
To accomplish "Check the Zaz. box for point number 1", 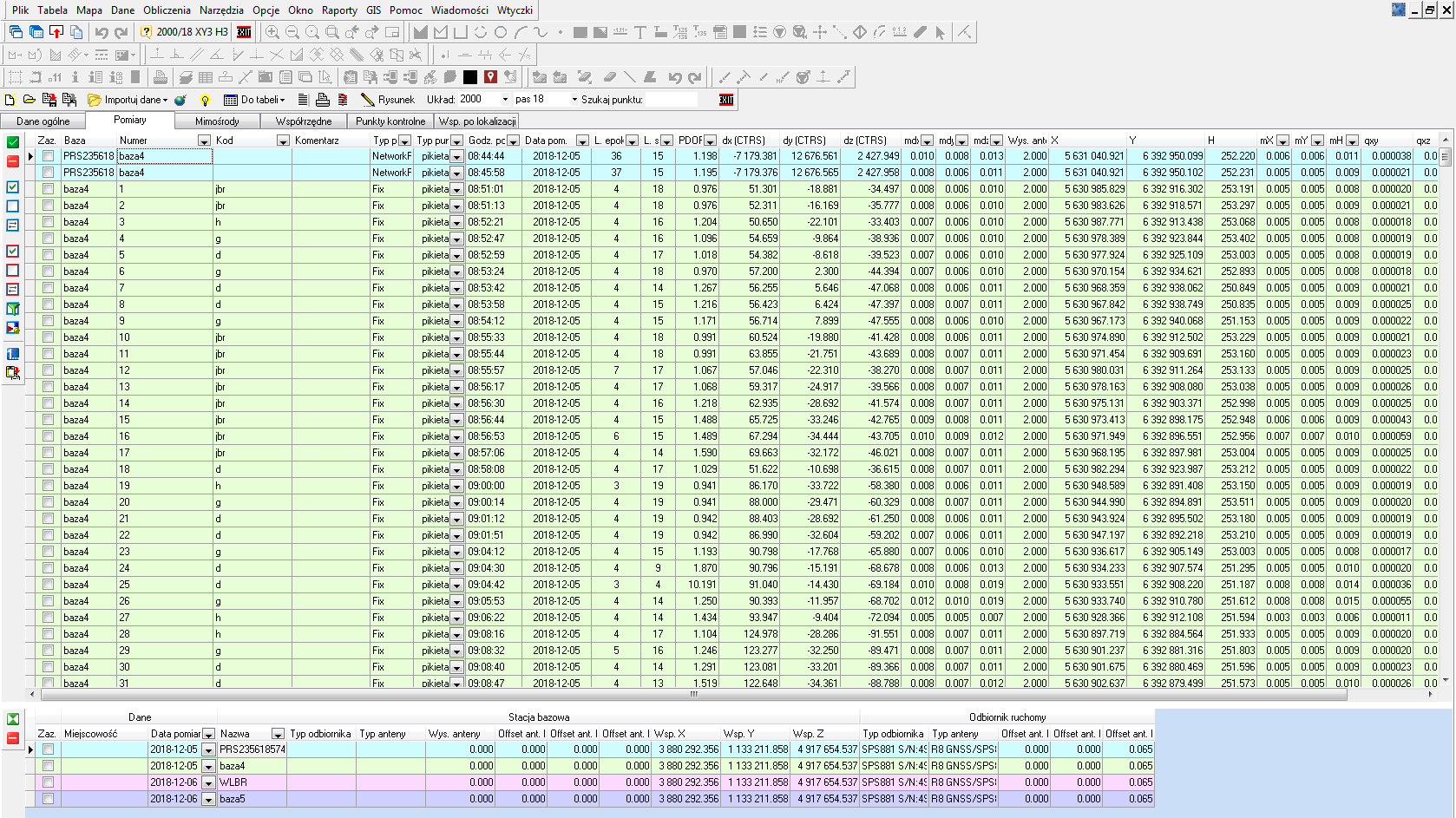I will click(x=49, y=189).
